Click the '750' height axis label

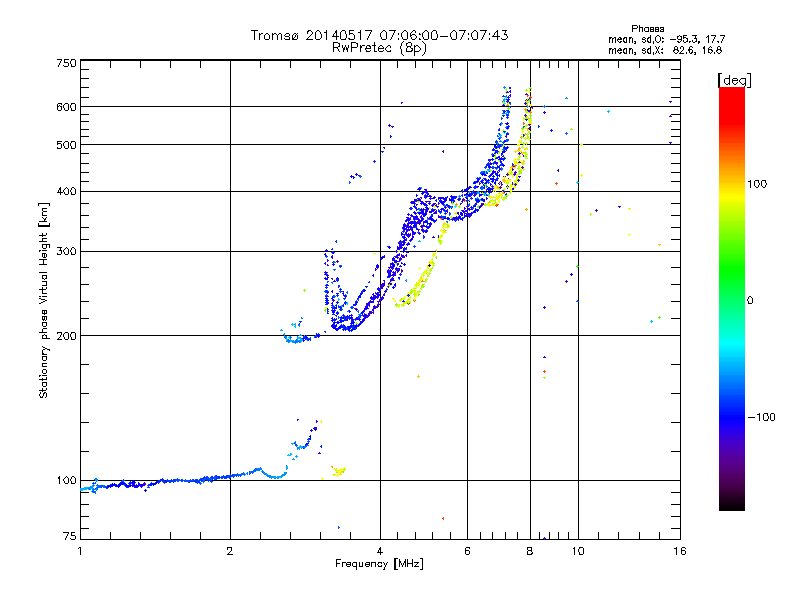tap(66, 63)
